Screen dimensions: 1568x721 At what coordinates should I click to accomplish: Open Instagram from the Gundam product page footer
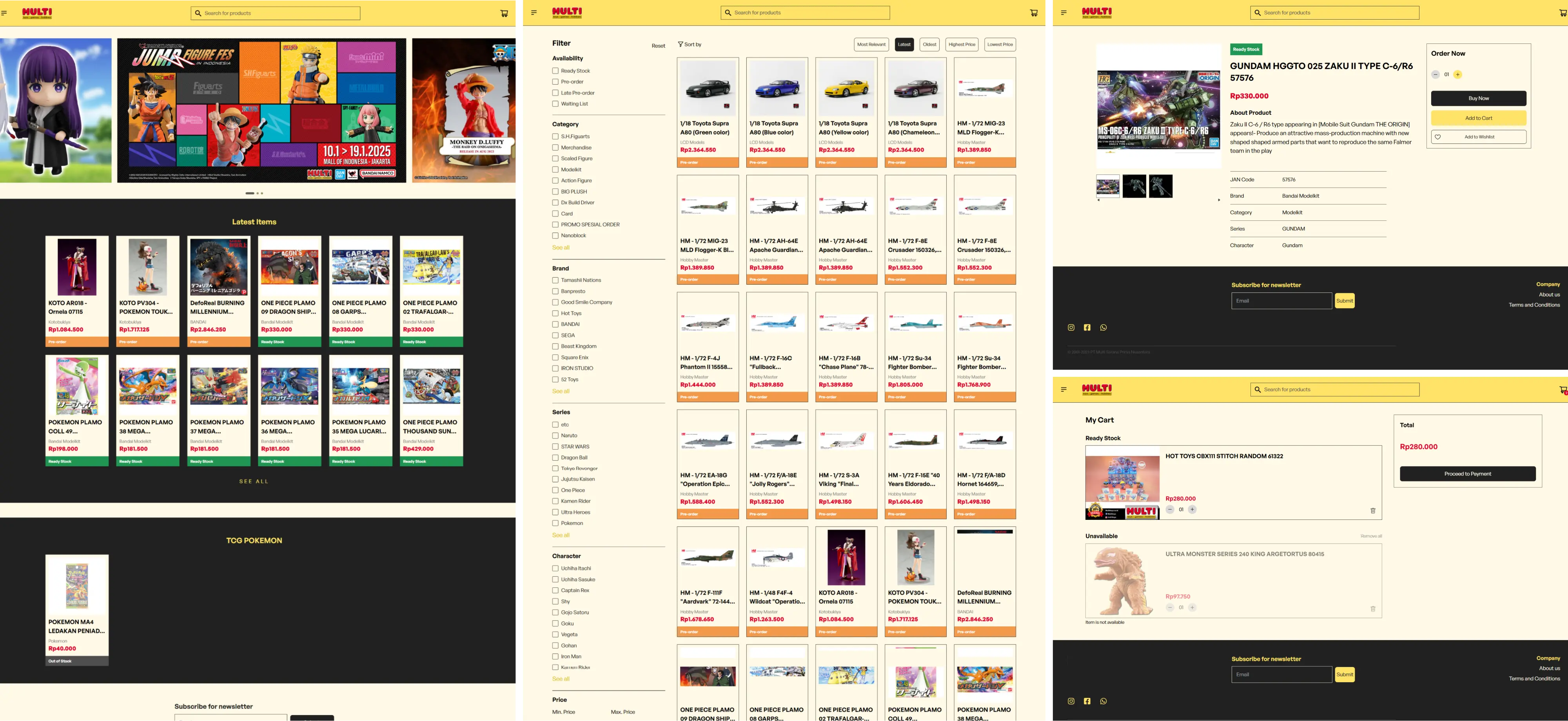coord(1071,328)
